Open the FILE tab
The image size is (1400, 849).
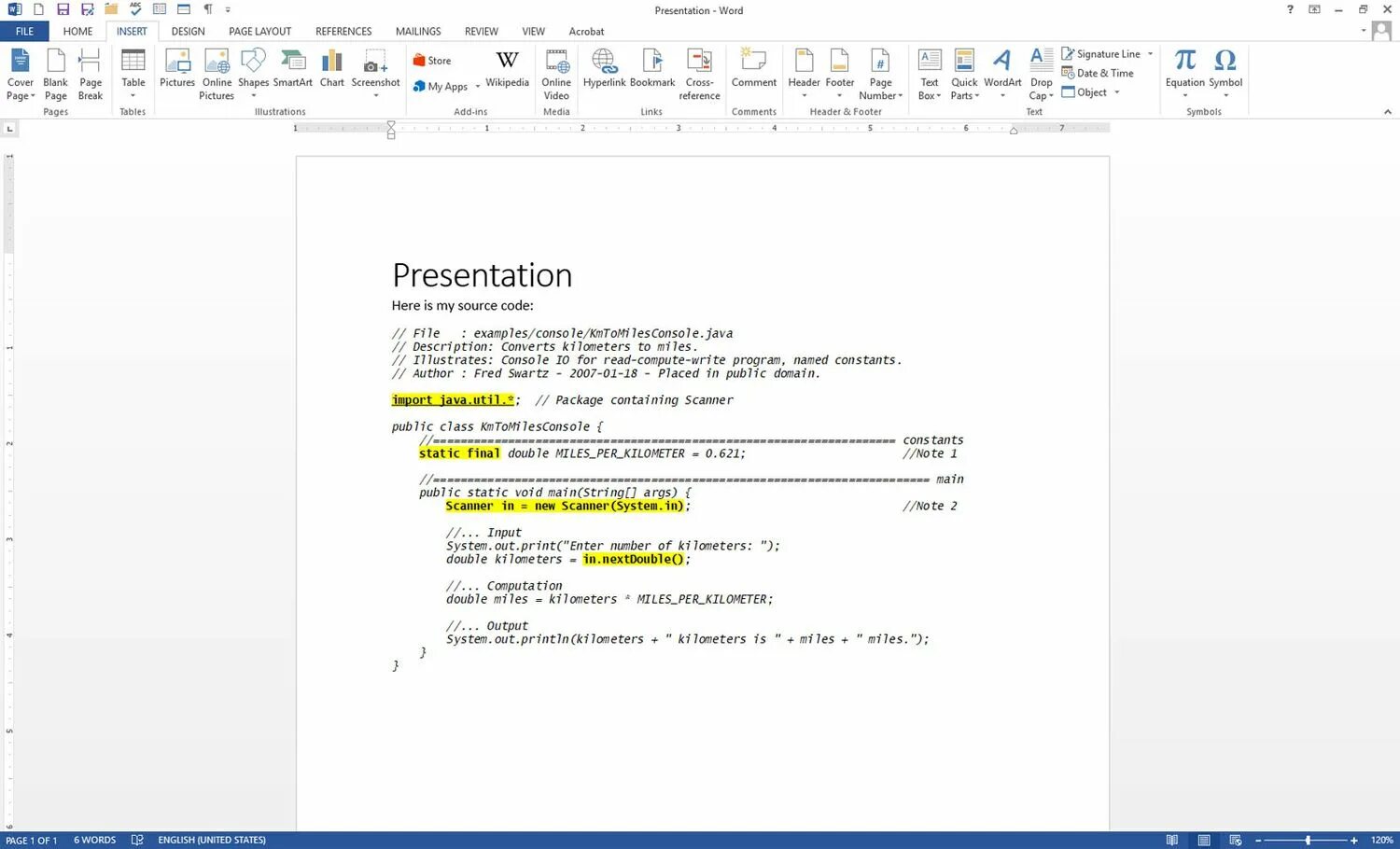(25, 32)
